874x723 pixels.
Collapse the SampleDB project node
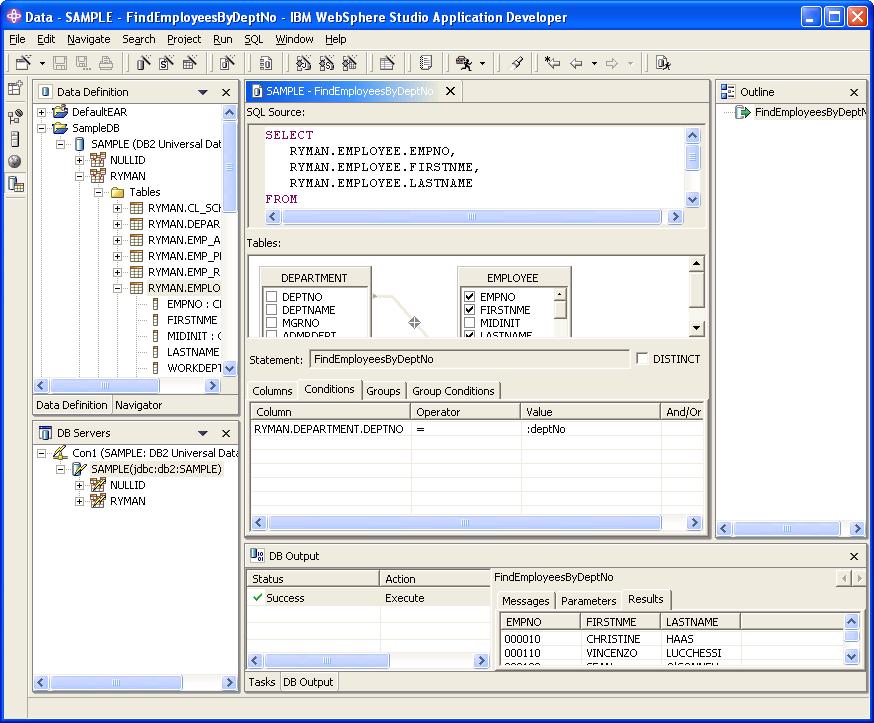point(41,128)
